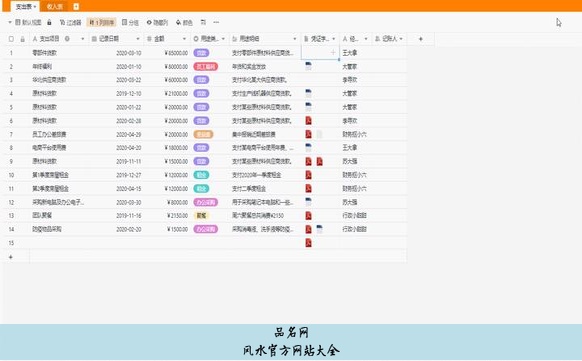
Task: Select the 2019-12-27 date cell
Action: point(117,175)
